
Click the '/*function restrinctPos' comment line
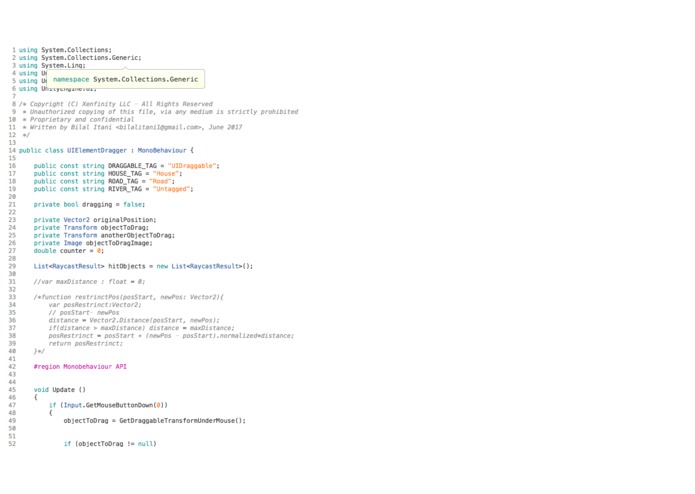tap(129, 297)
